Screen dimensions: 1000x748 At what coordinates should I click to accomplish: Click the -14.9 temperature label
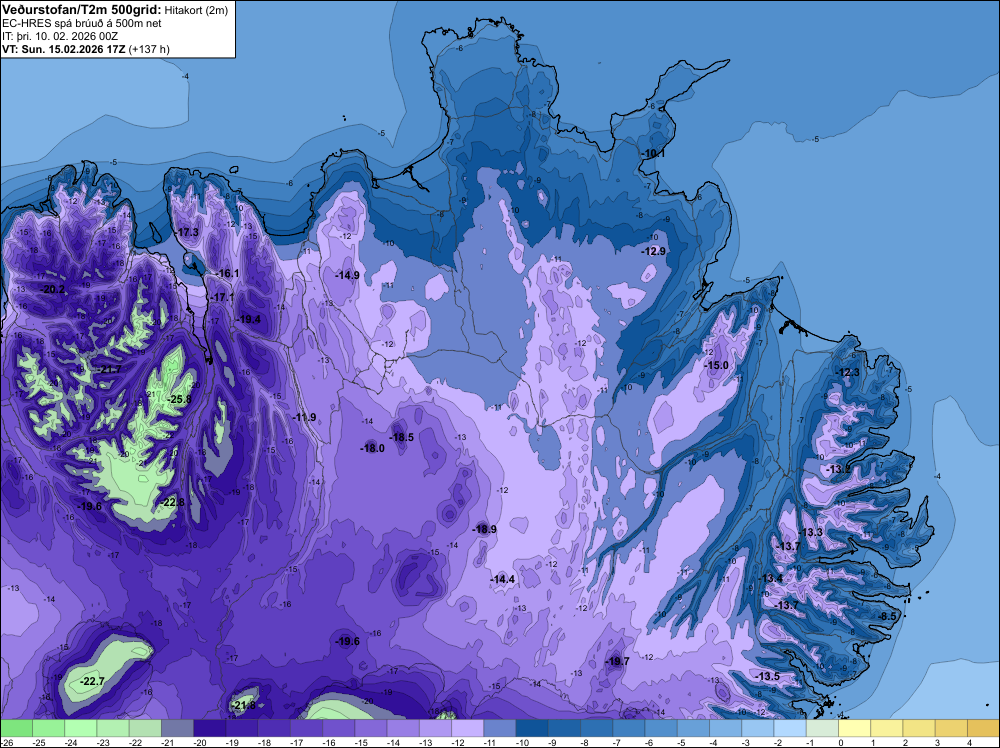(348, 275)
